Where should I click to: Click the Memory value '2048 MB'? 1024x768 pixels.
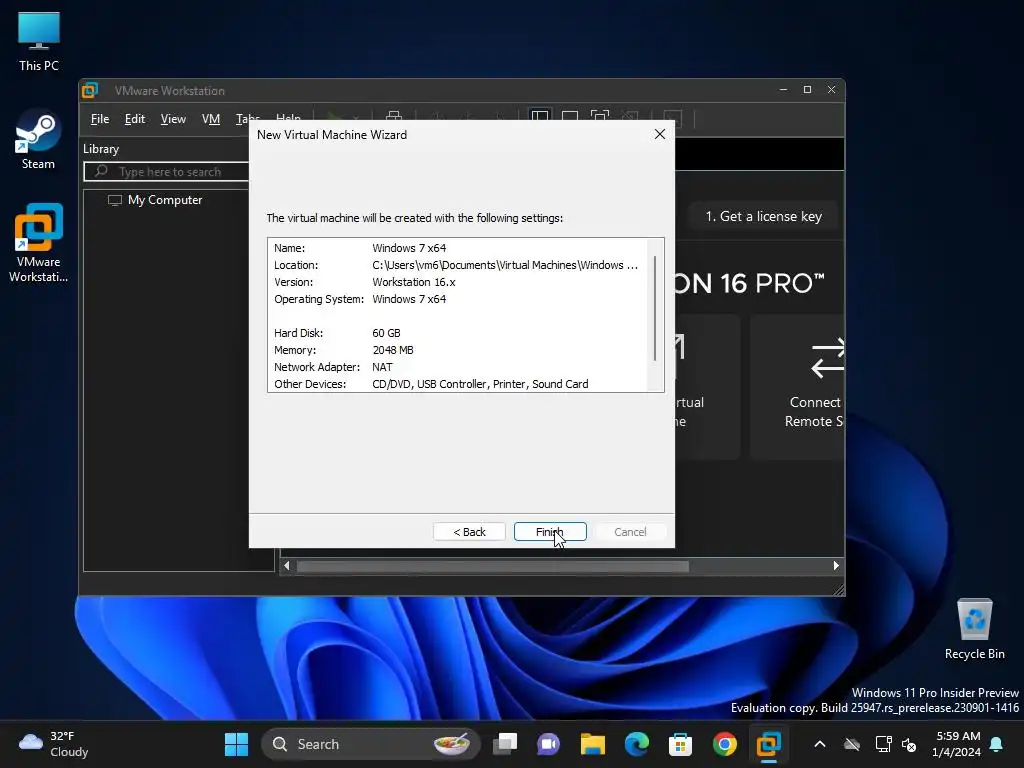(392, 350)
